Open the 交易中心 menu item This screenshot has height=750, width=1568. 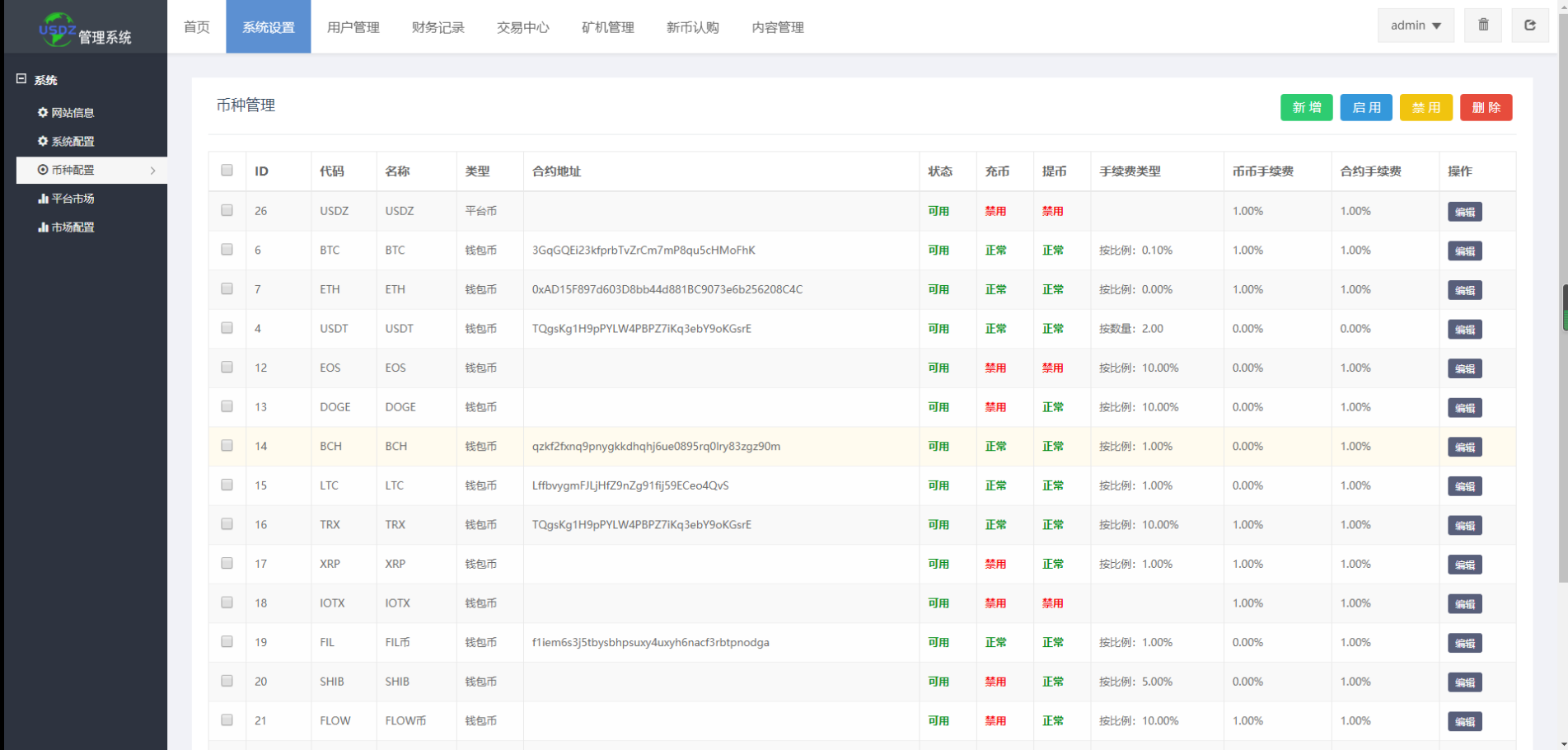(522, 26)
